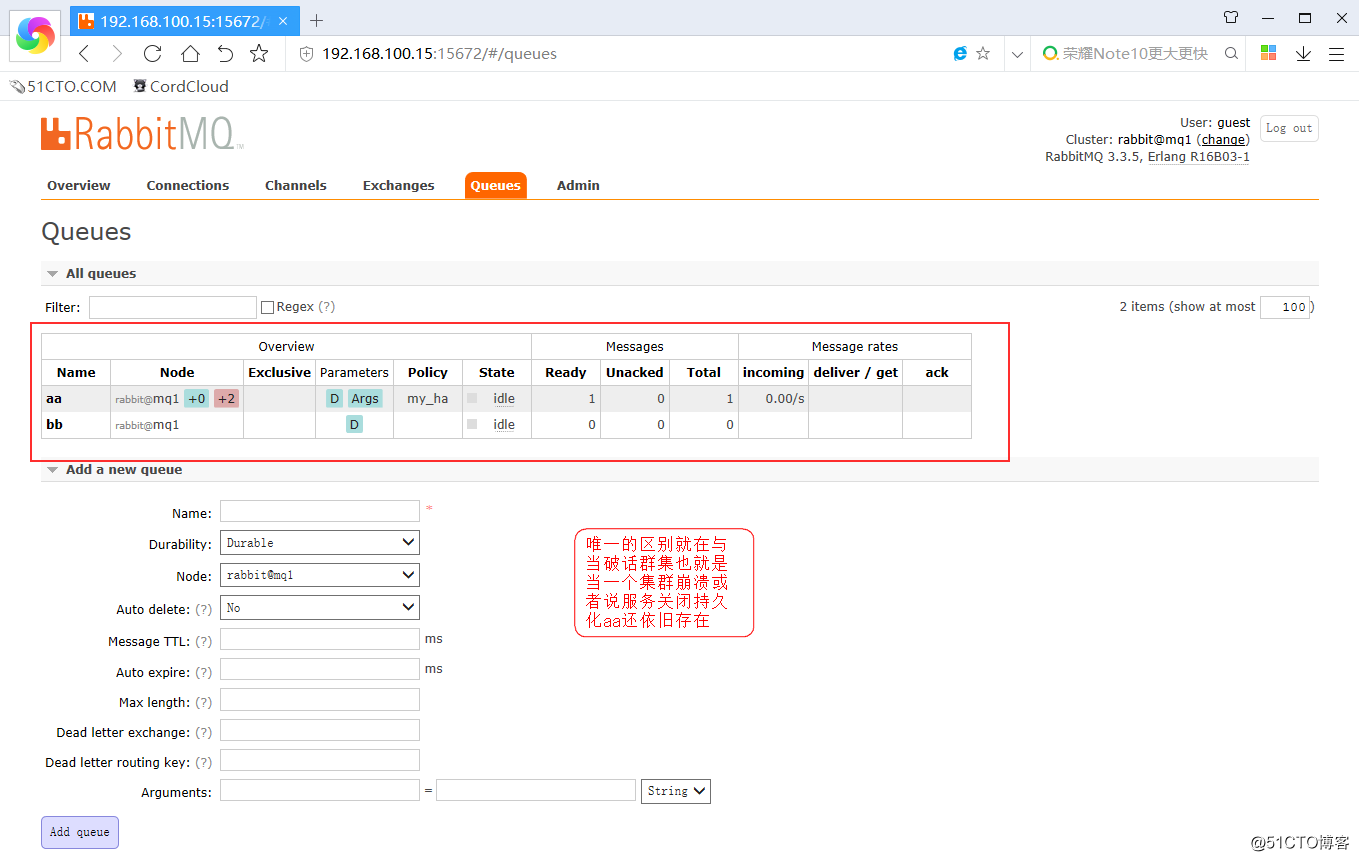The image size is (1359, 861).
Task: Click the Dead letter routing key field
Action: pos(320,760)
